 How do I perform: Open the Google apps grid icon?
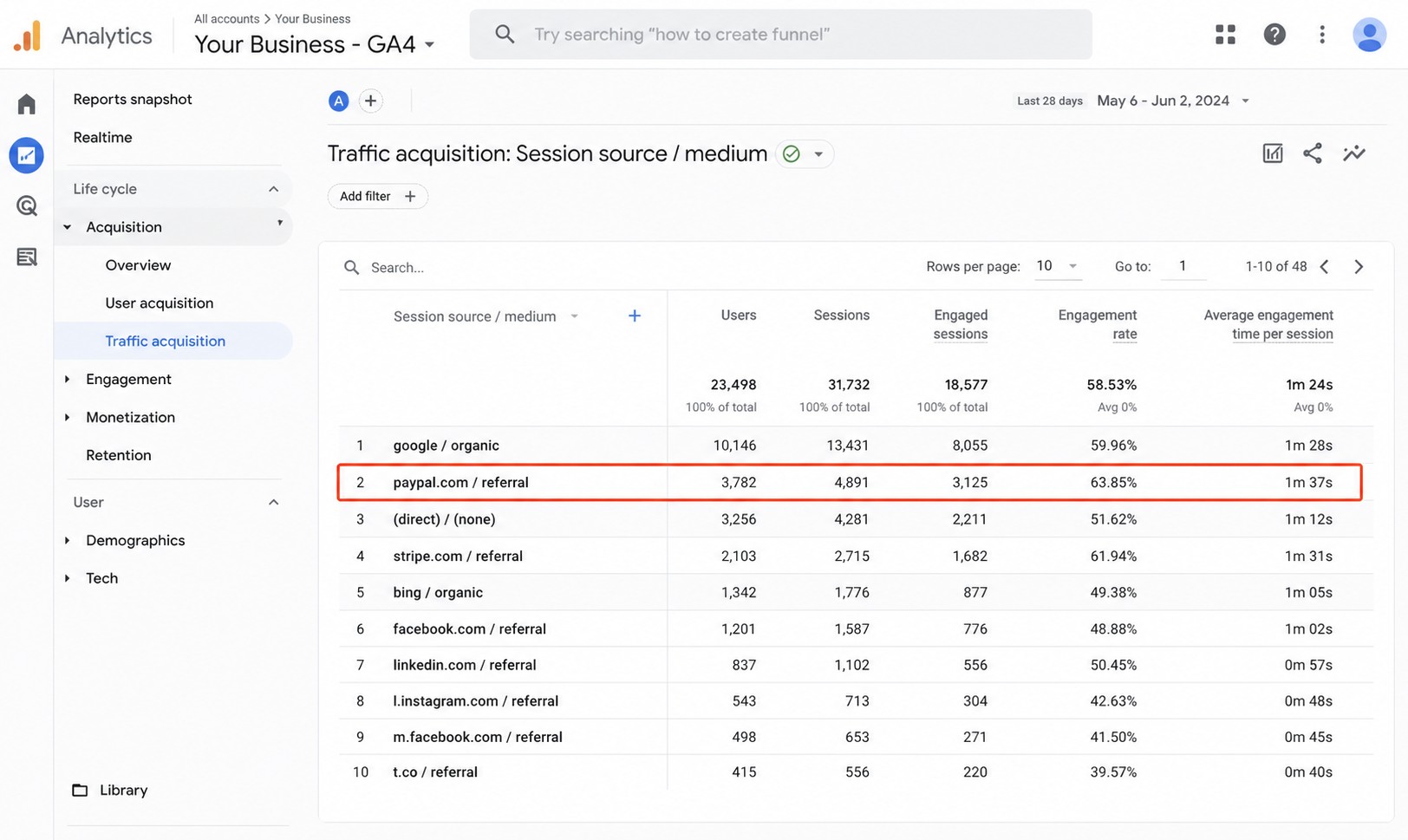point(1225,35)
